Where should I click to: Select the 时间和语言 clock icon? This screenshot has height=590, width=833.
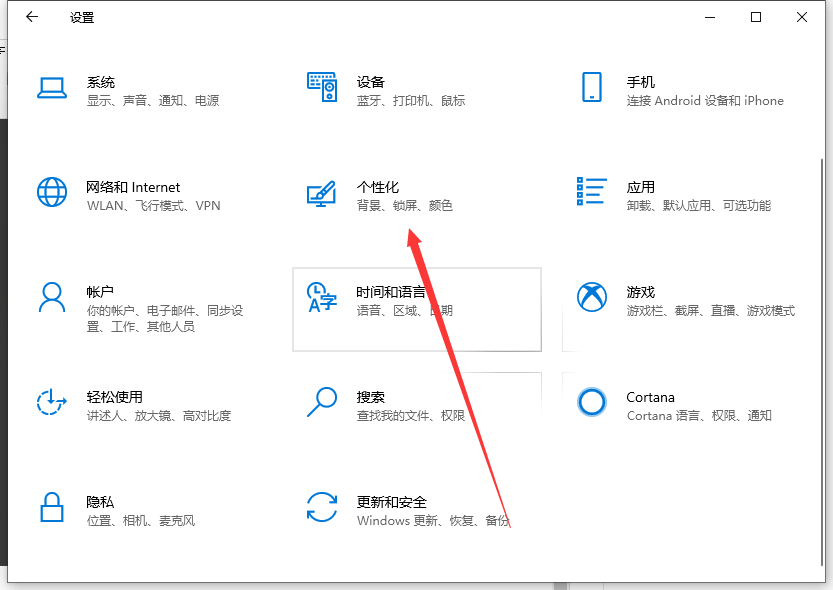[322, 297]
